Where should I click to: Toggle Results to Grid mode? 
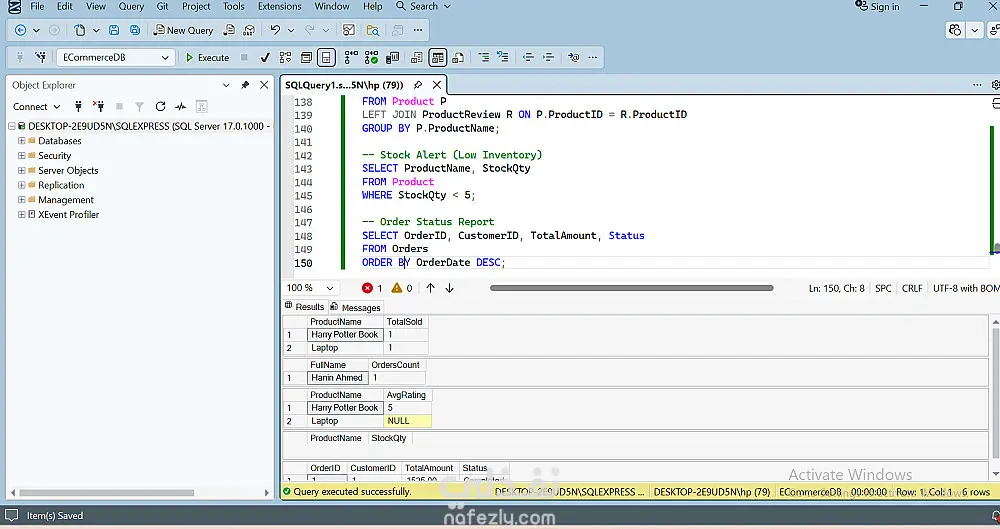(438, 57)
